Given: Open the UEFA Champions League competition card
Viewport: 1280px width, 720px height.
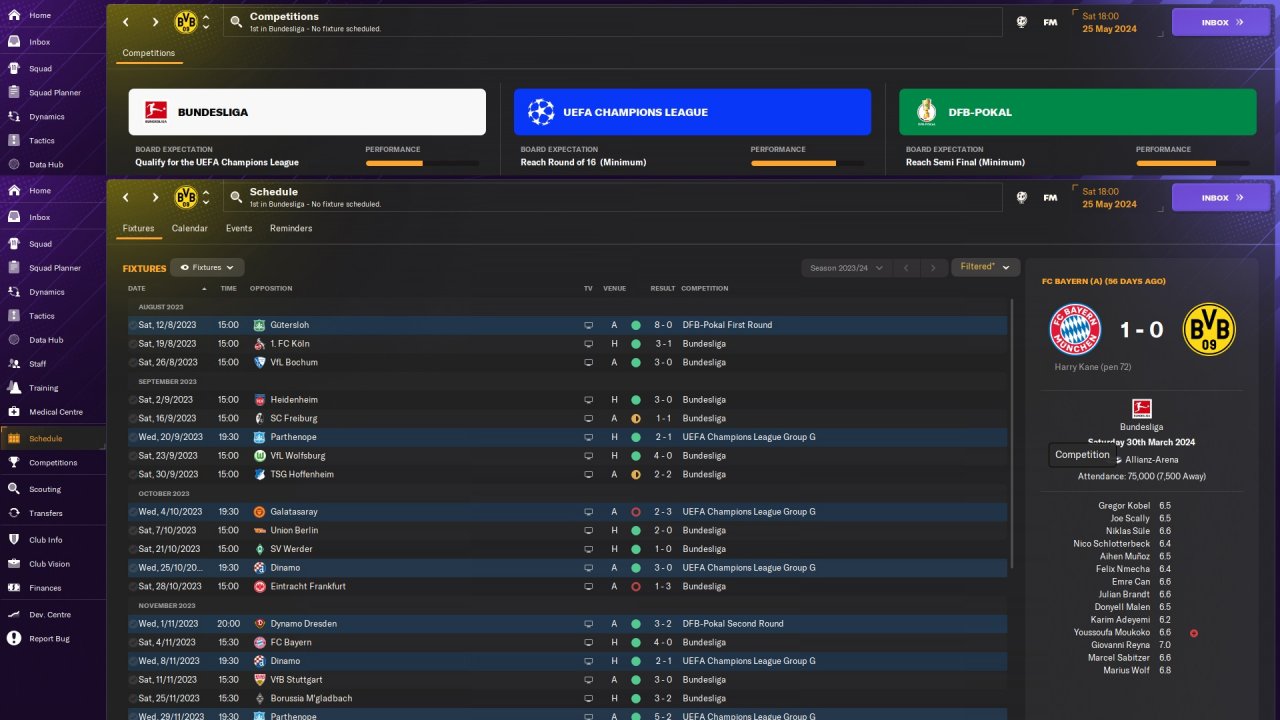Looking at the screenshot, I should [692, 112].
